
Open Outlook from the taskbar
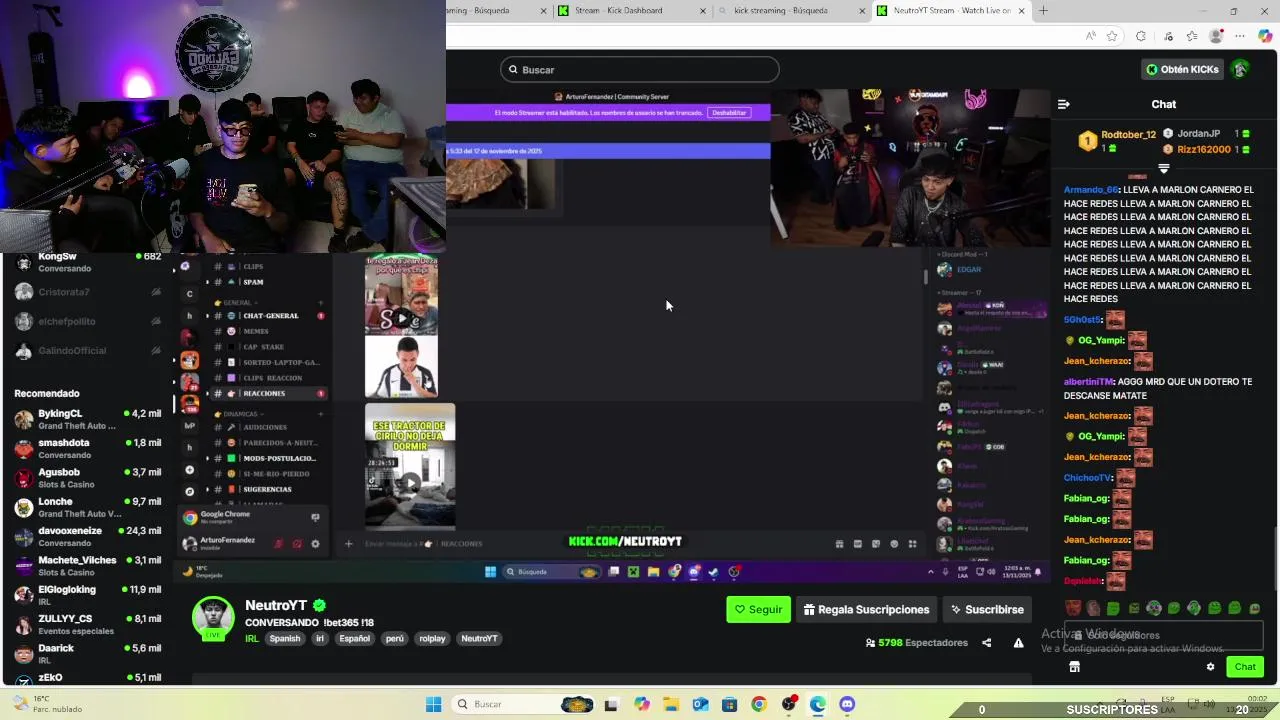coord(700,704)
